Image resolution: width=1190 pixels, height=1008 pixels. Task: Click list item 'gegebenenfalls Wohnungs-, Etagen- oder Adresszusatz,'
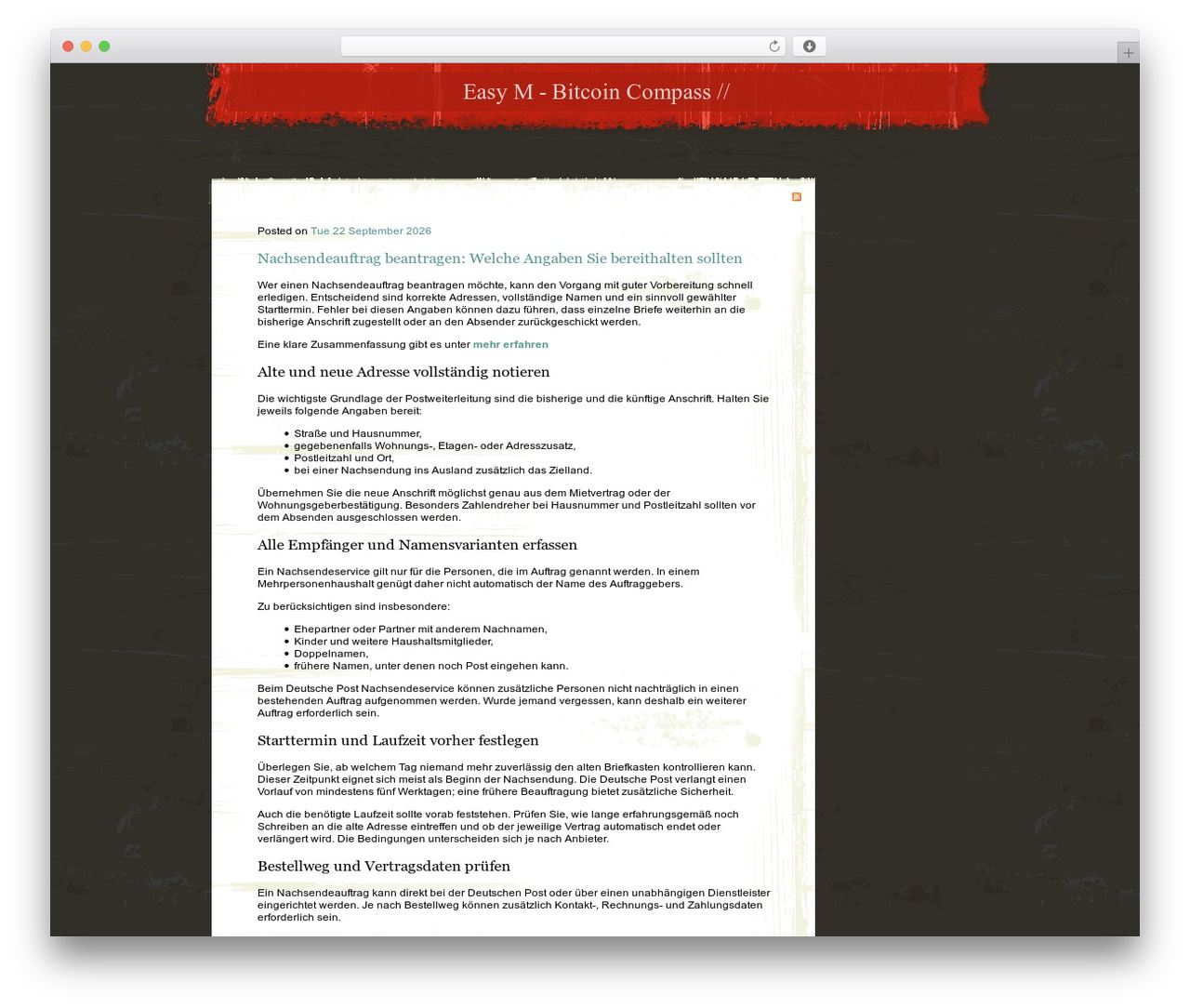coord(435,445)
